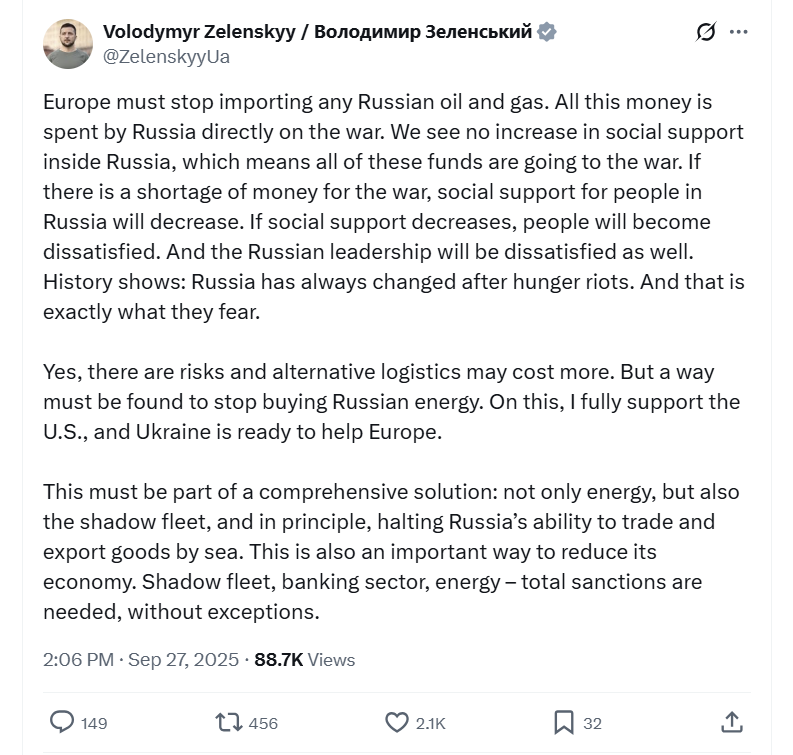Like the post with the heart icon
Viewport: 793px width, 755px height.
coord(397,722)
